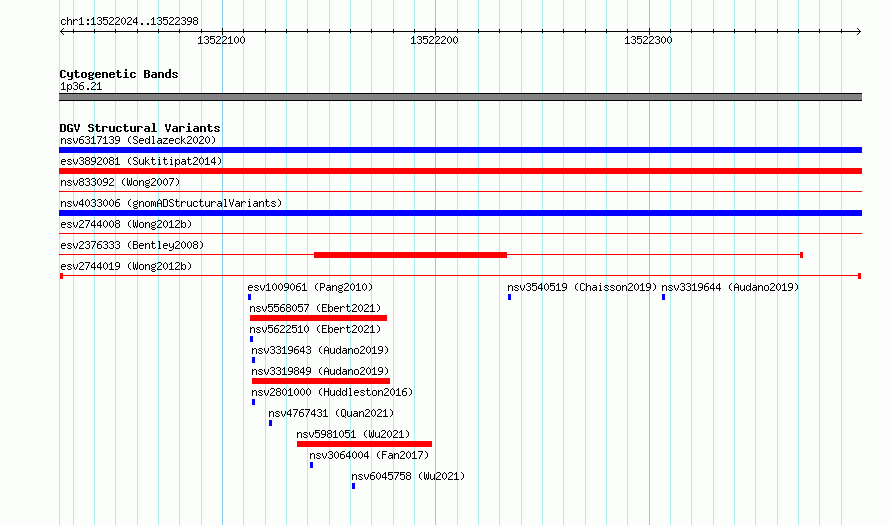Open esv3892081 (Suktitipat2014) variant label

click(x=141, y=161)
